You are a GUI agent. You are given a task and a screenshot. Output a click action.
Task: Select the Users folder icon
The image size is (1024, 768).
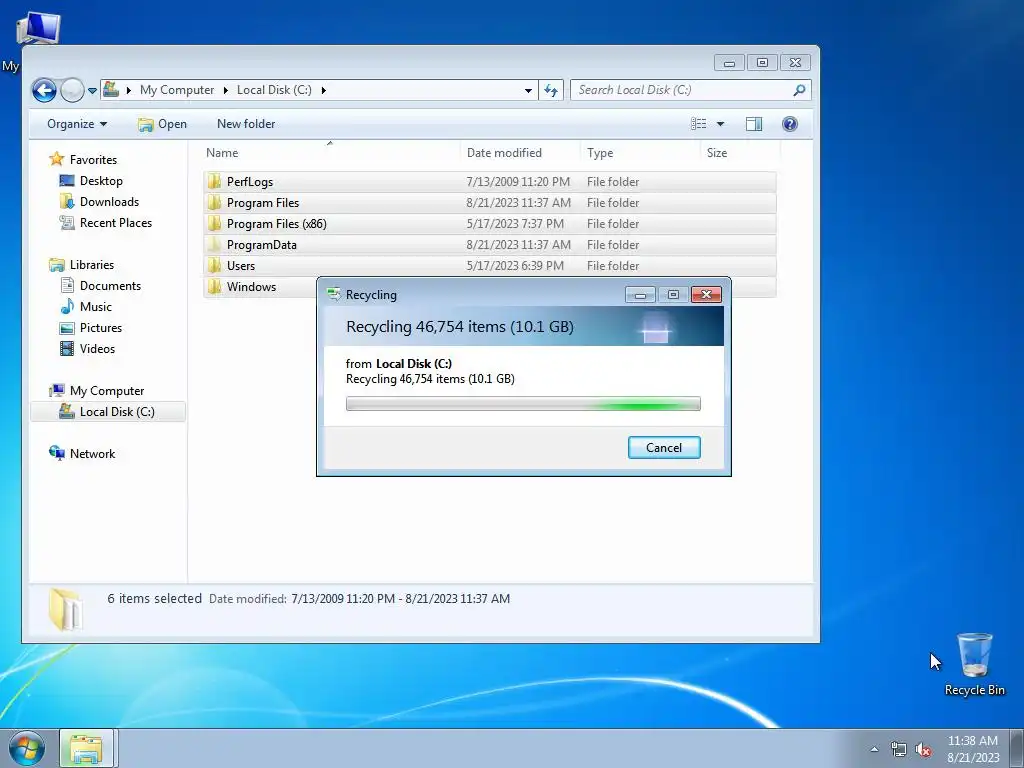[x=214, y=265]
